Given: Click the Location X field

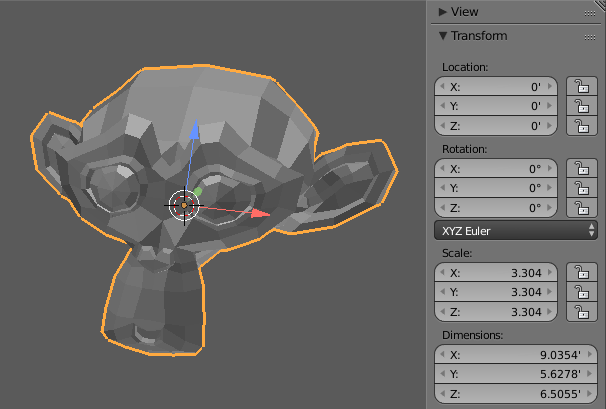Looking at the screenshot, I should click(496, 87).
